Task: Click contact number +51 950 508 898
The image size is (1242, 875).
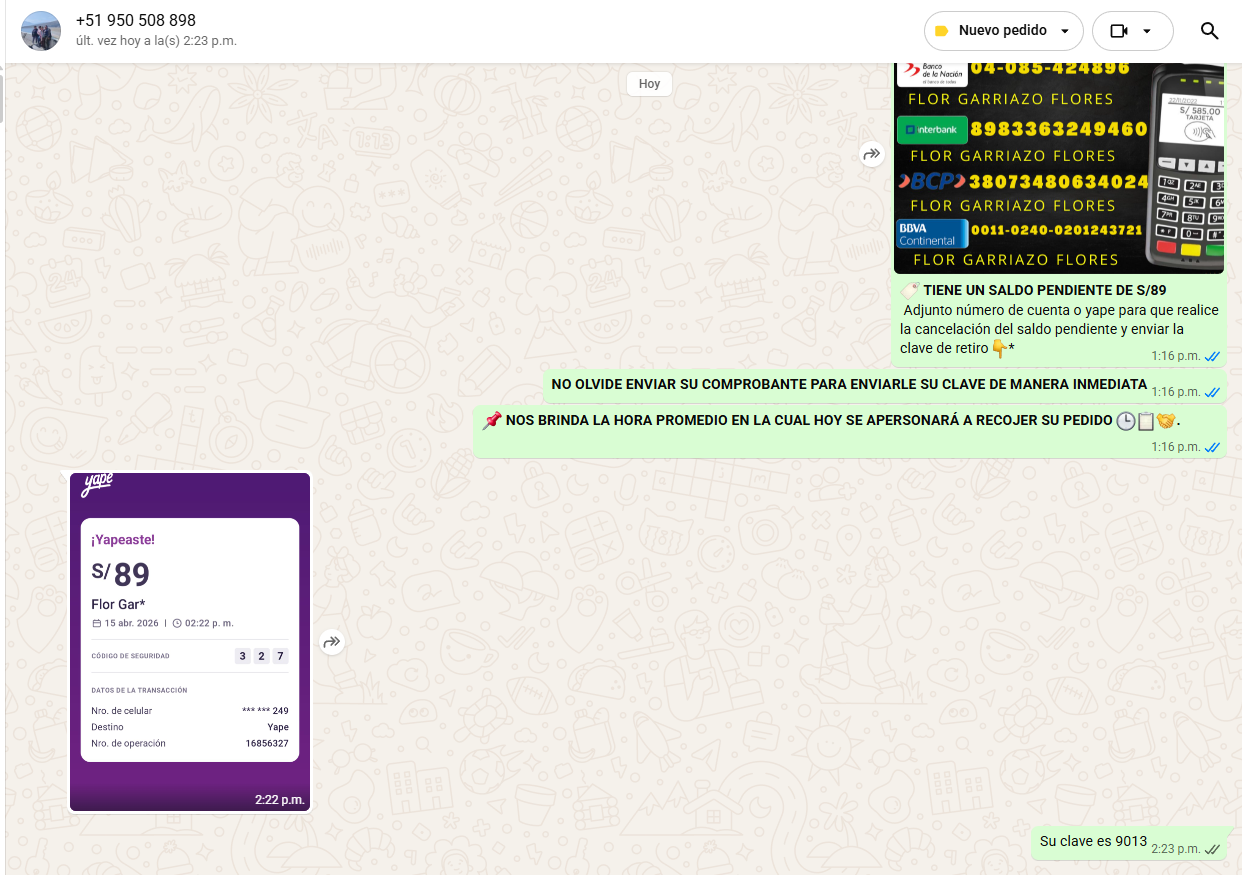Action: click(x=136, y=21)
